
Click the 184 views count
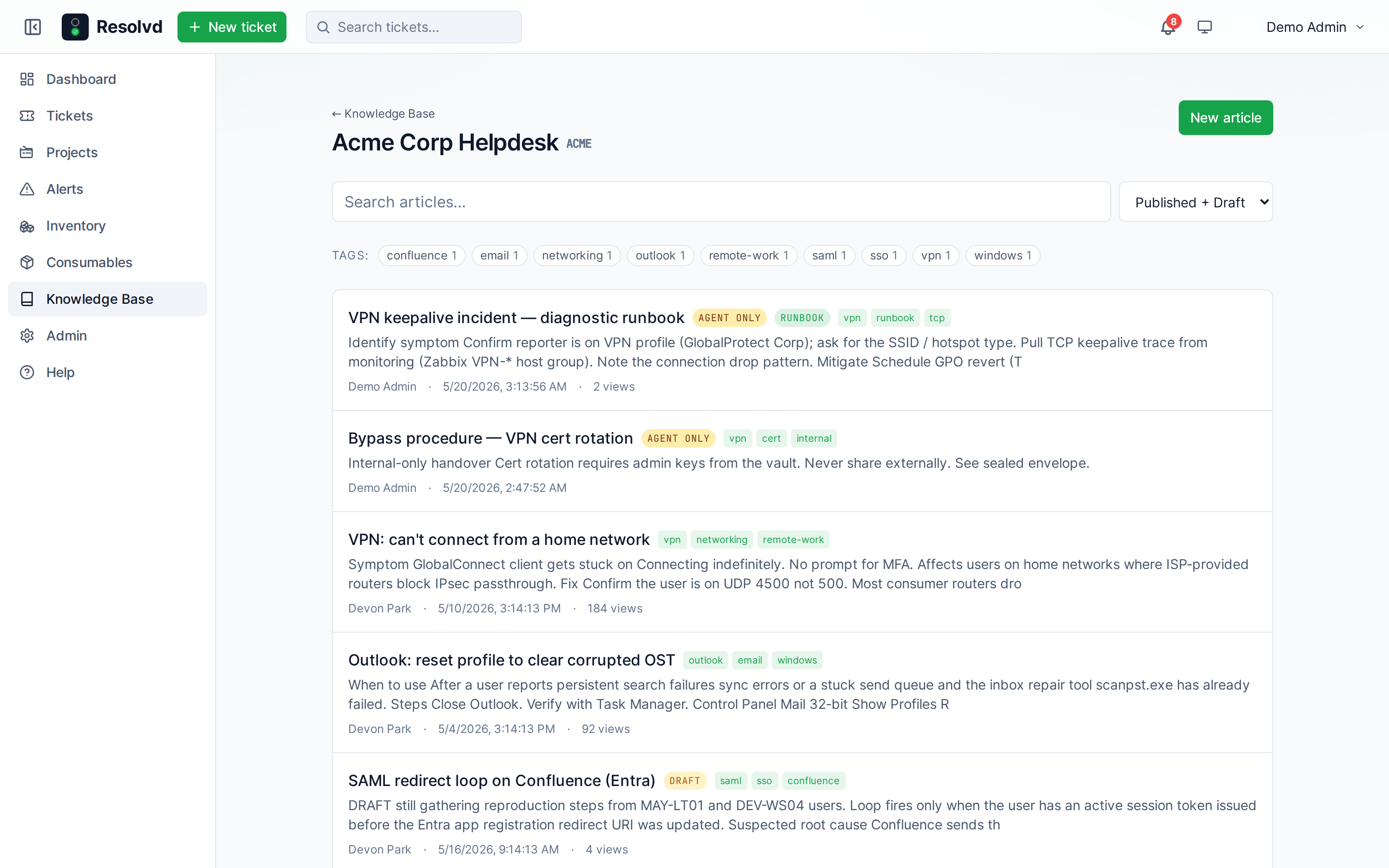[x=614, y=609]
